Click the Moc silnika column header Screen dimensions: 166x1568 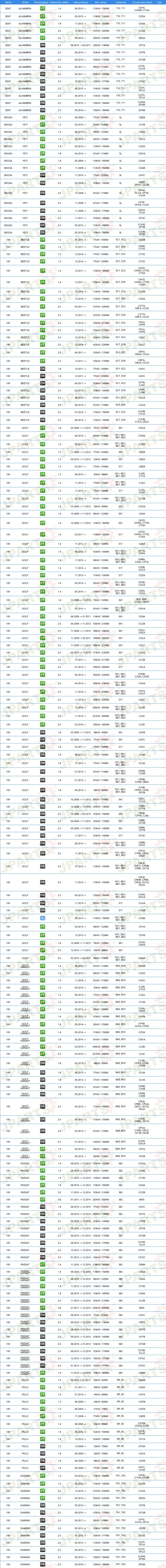click(x=101, y=2)
